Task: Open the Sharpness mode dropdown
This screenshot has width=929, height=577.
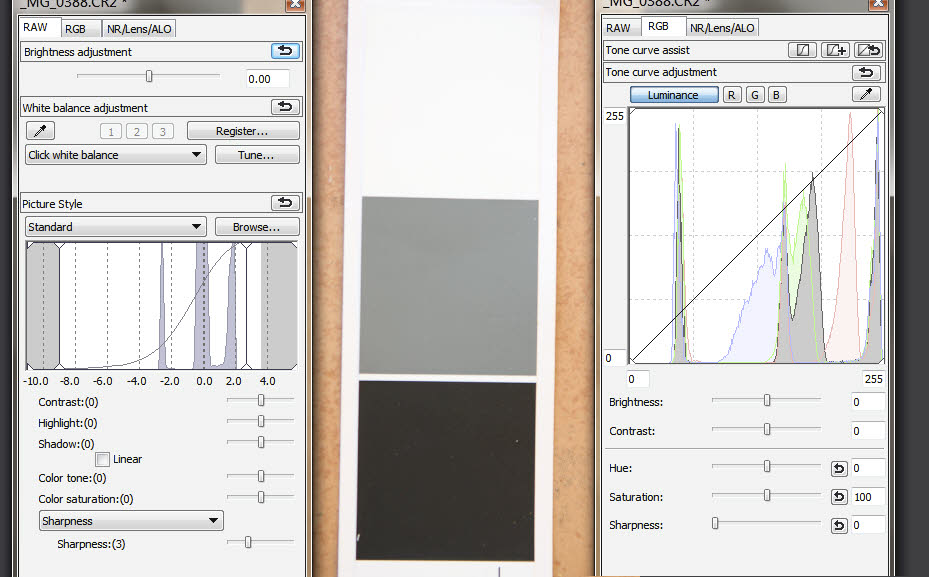Action: tap(131, 521)
